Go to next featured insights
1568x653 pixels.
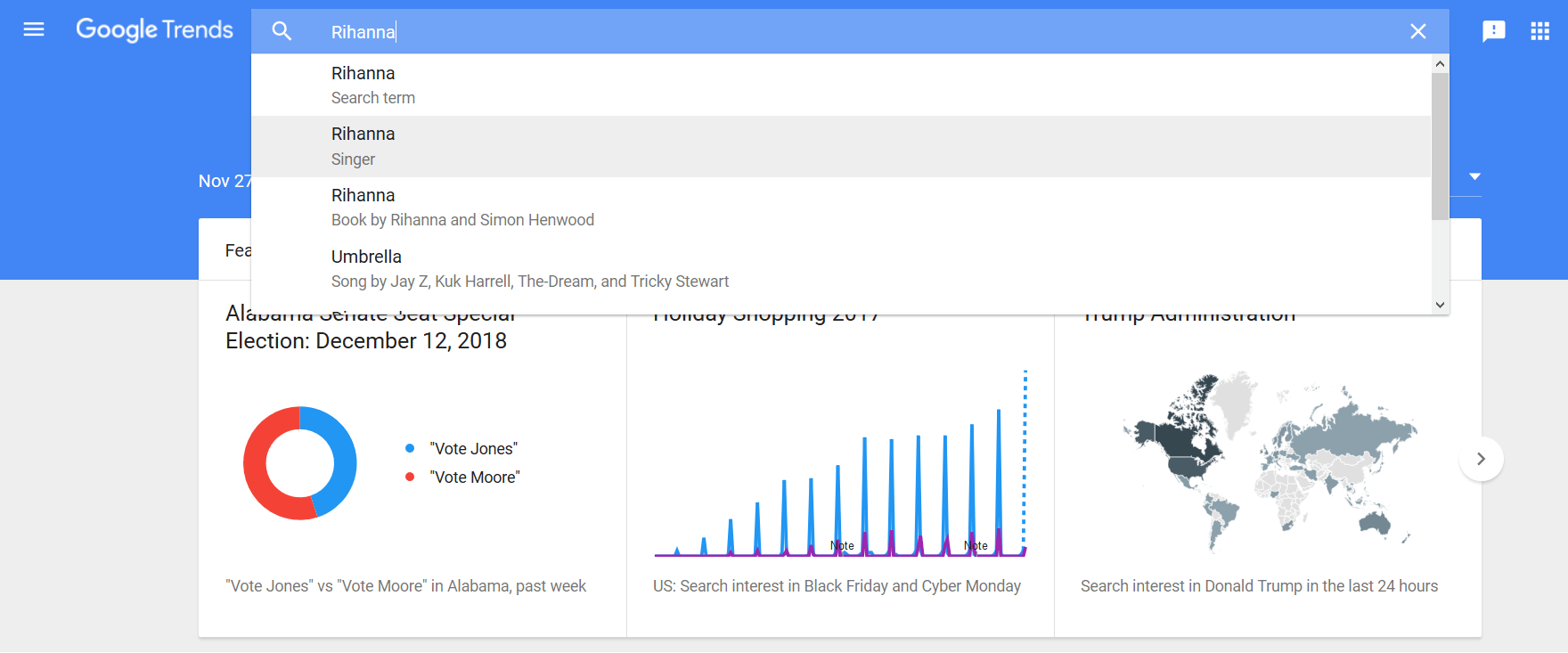pos(1481,459)
